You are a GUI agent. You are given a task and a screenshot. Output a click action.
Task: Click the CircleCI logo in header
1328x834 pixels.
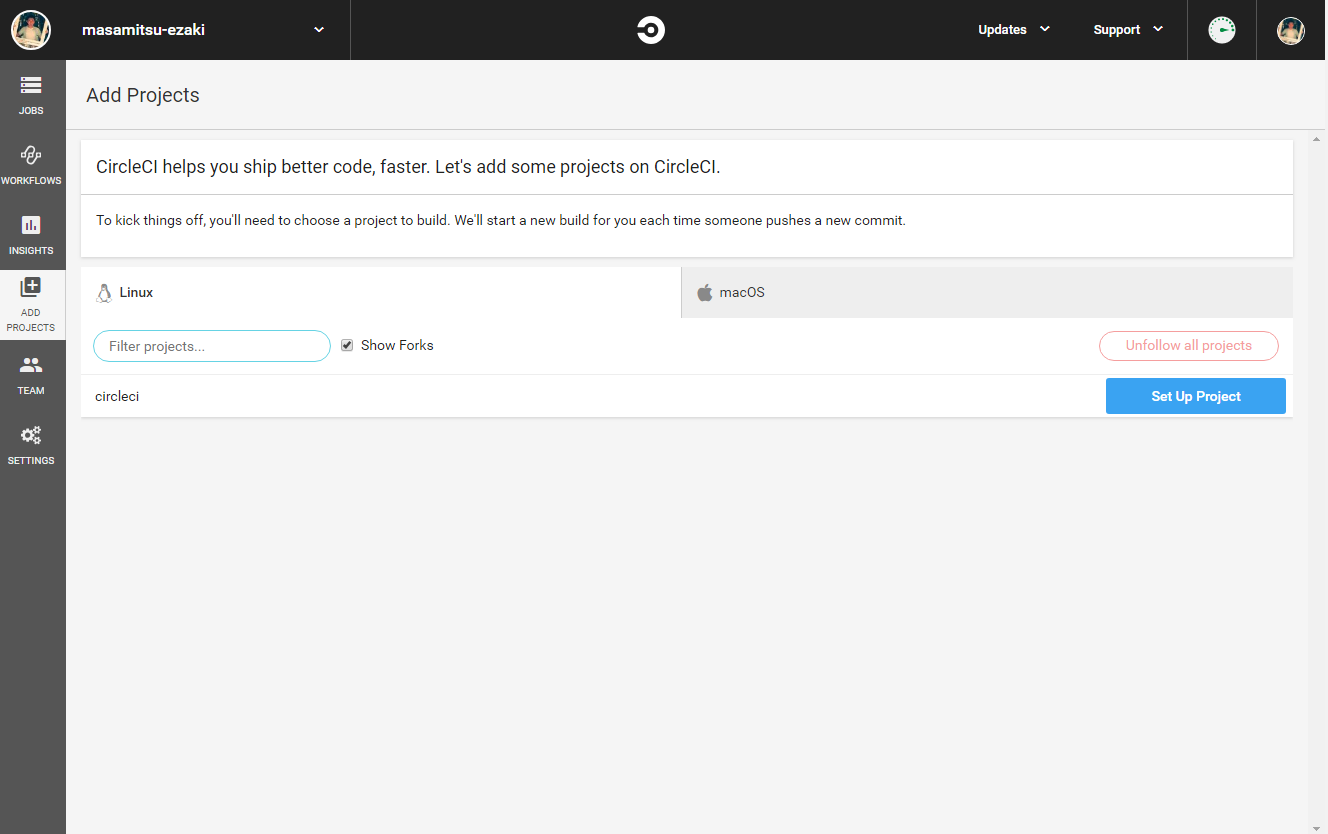651,30
